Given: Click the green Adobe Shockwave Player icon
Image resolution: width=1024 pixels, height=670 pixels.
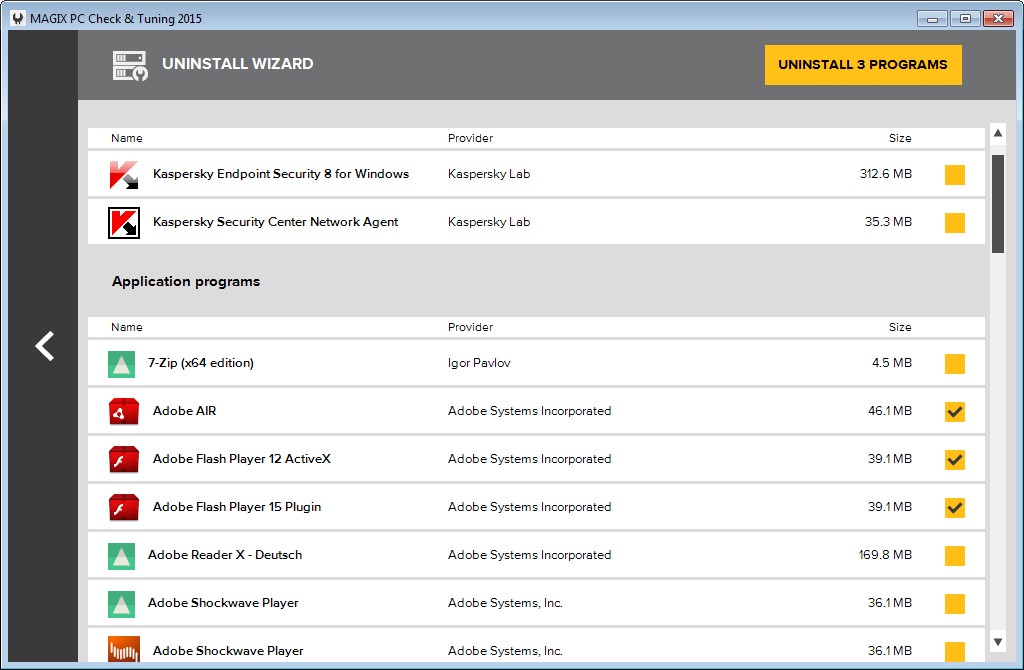Looking at the screenshot, I should tap(122, 603).
